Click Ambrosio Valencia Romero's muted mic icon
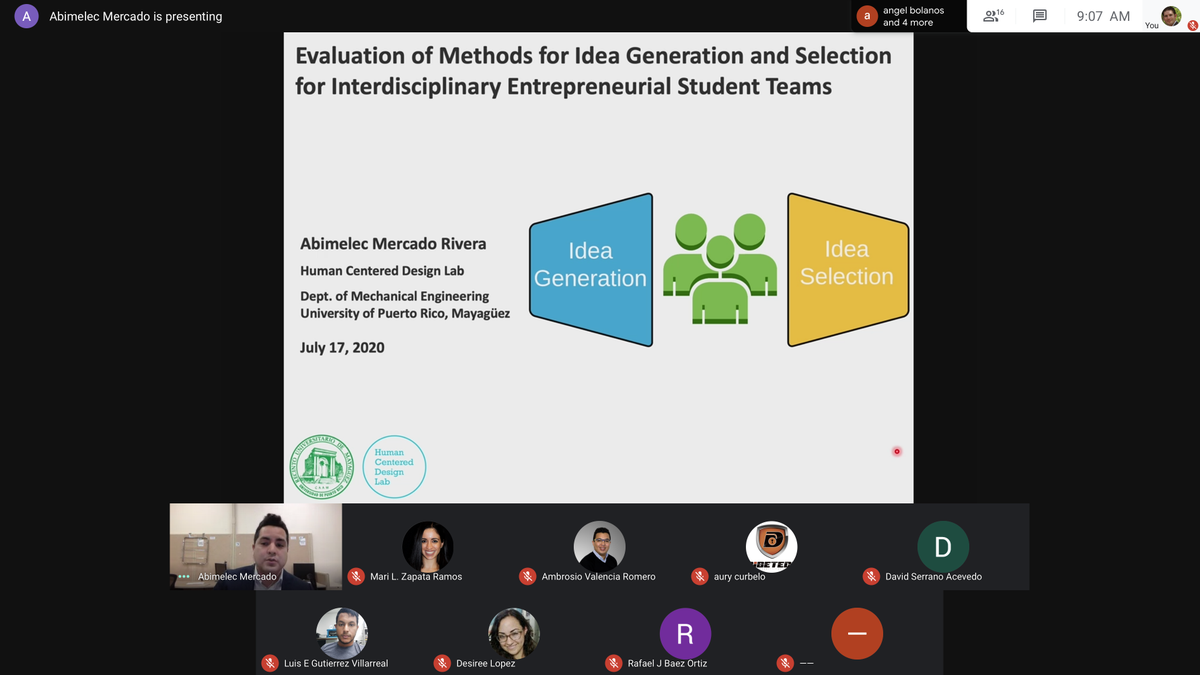 coord(527,576)
